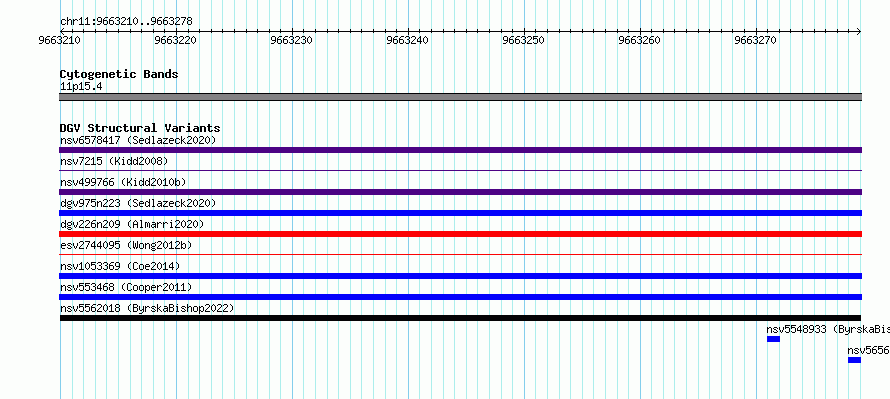Image resolution: width=890 pixels, height=399 pixels.
Task: Click the chr11:9663210..9663278 region label
Action: [x=126, y=22]
